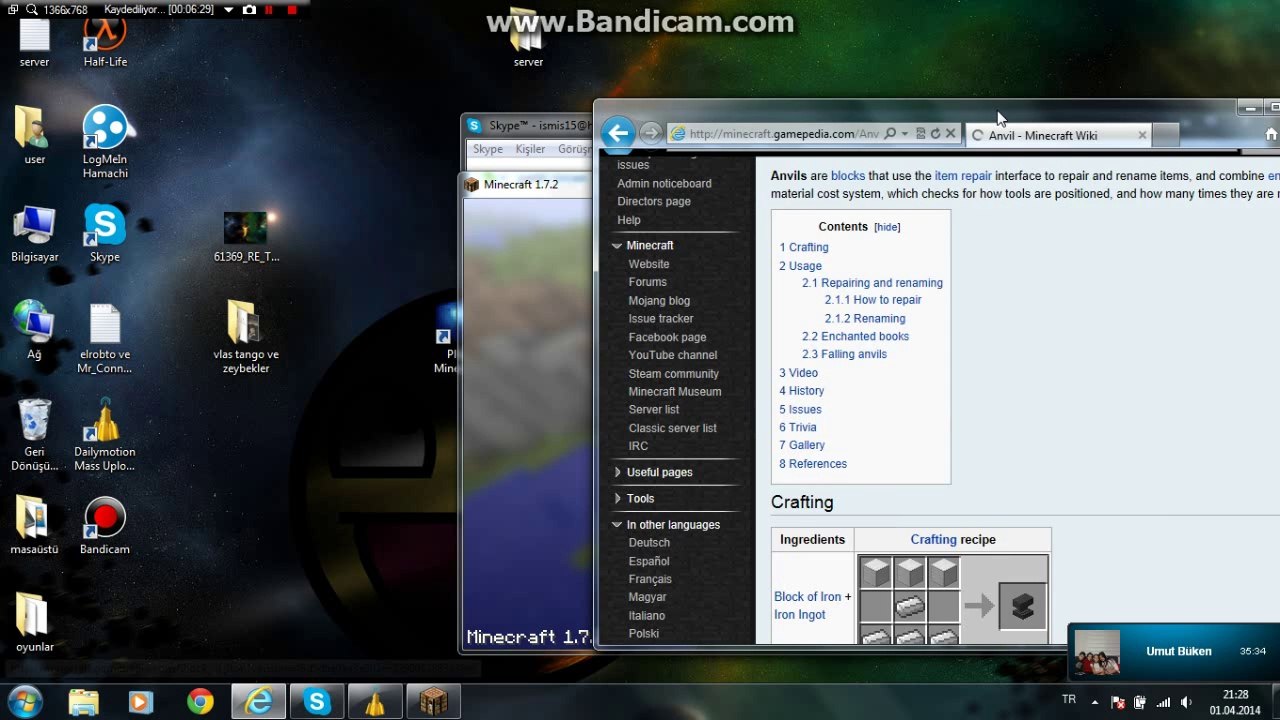Select the Ağ network desktop icon
Screen dimensions: 1280x720
[35, 330]
